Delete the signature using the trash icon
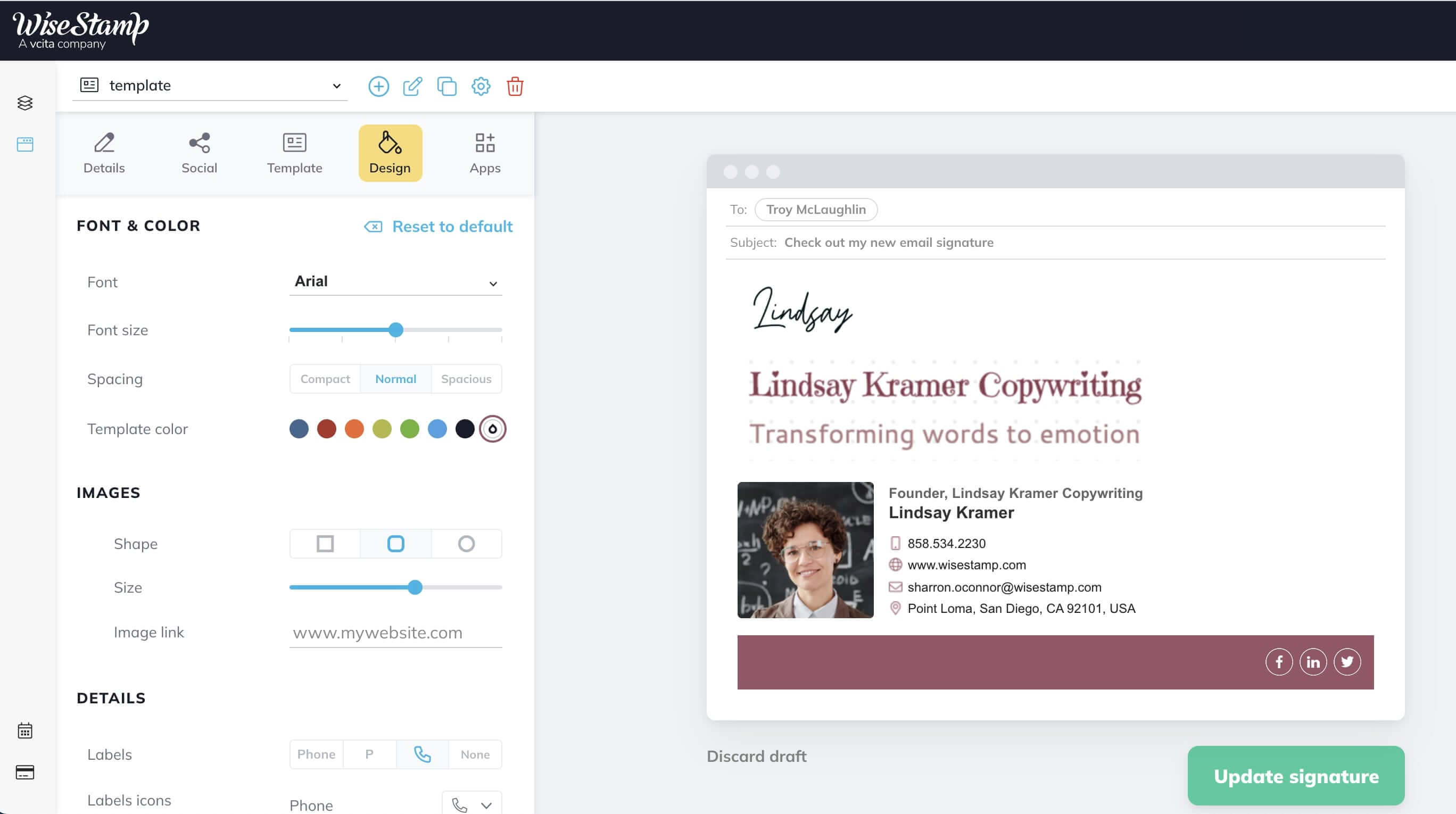 [x=515, y=86]
